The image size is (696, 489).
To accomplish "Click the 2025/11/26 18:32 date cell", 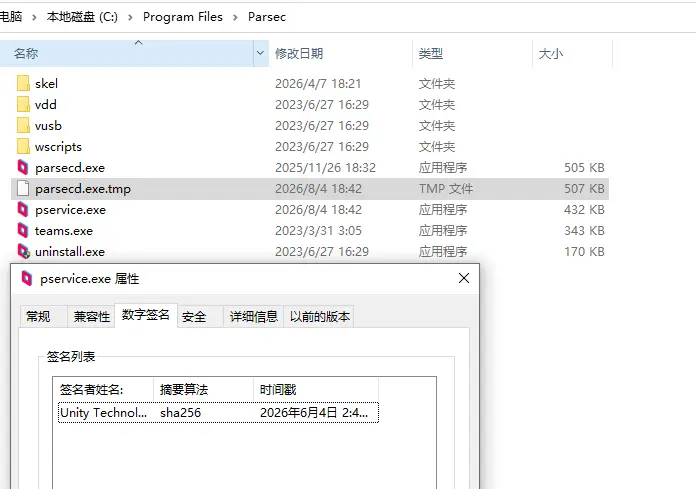I will 325,168.
